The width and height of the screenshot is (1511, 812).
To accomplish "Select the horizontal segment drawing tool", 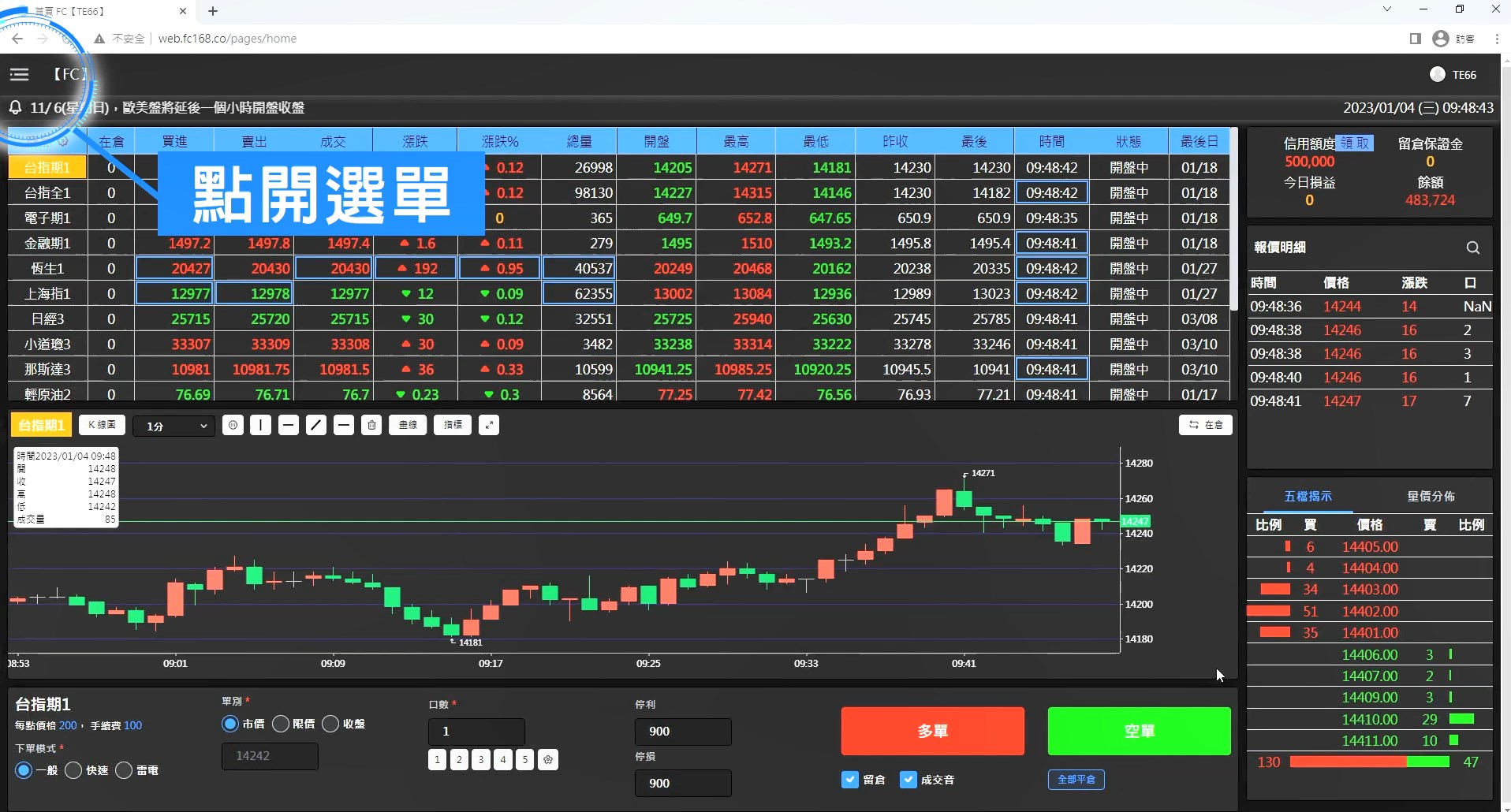I will [x=344, y=425].
